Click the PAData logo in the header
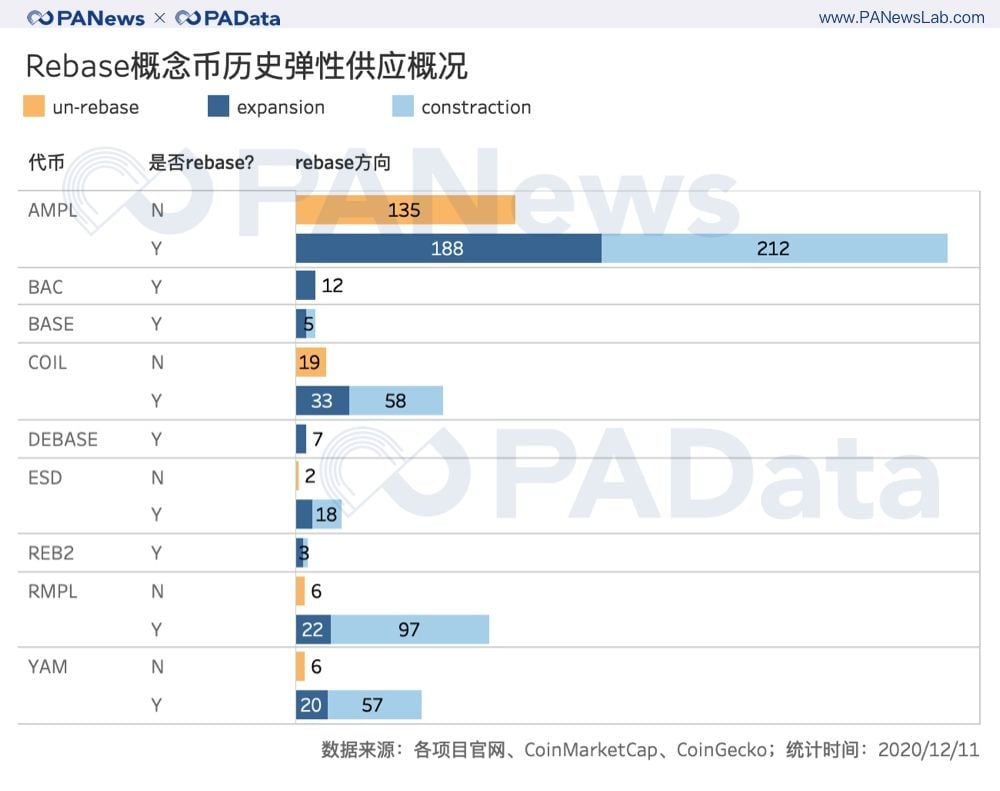Image resolution: width=1000 pixels, height=791 pixels. click(227, 18)
